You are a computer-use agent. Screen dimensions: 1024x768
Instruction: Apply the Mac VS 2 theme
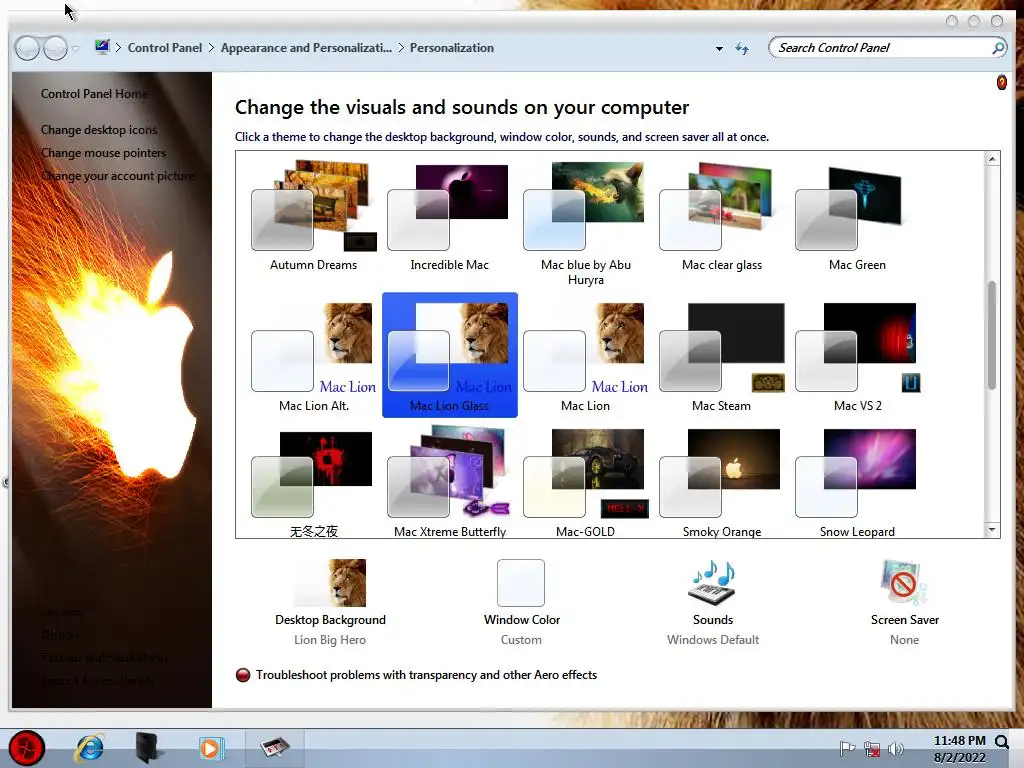pos(857,355)
